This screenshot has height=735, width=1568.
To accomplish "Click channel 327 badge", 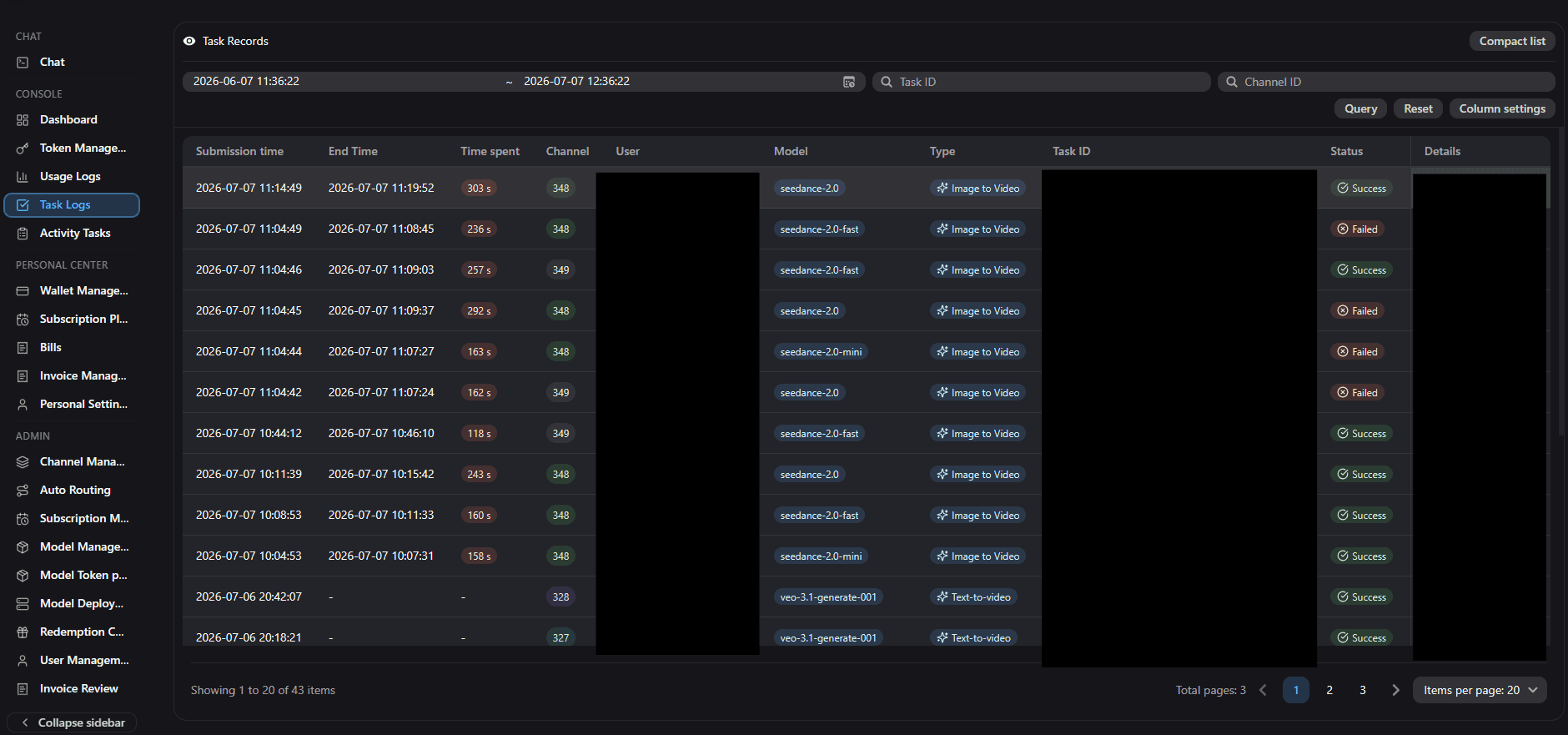I will tap(560, 638).
